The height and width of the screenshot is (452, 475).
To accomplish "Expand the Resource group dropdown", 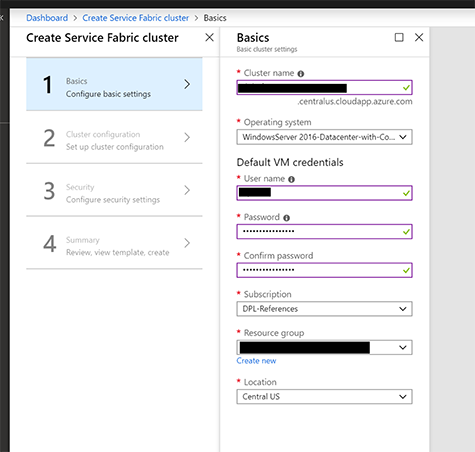I will pyautogui.click(x=324, y=347).
